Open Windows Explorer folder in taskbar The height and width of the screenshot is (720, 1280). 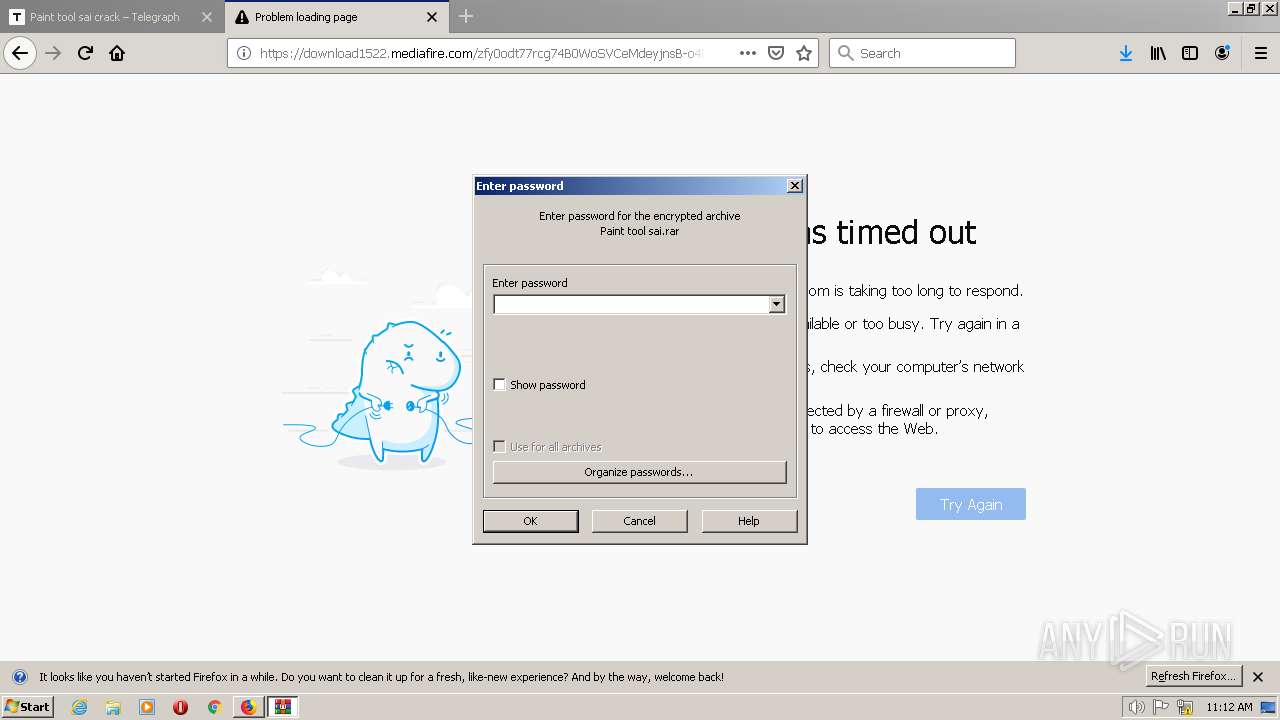tap(113, 707)
